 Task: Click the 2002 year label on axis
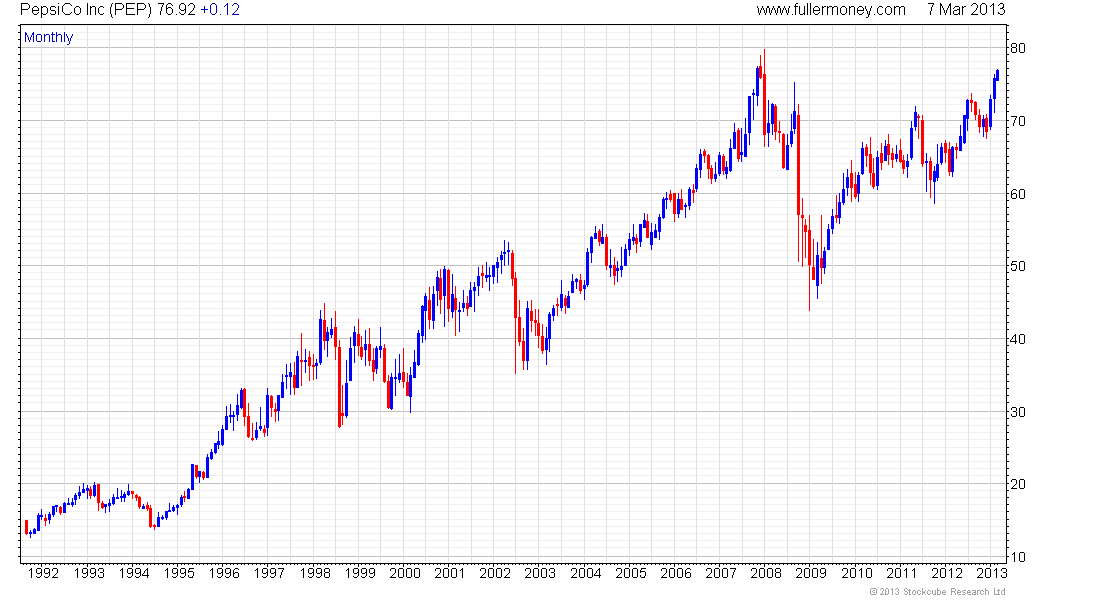tap(495, 573)
